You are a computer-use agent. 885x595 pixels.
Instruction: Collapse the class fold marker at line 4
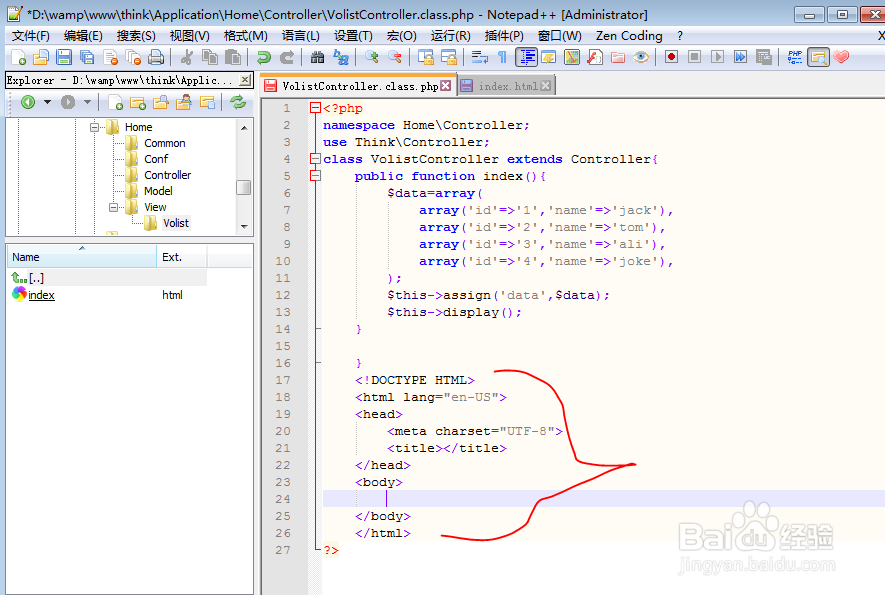pyautogui.click(x=316, y=159)
